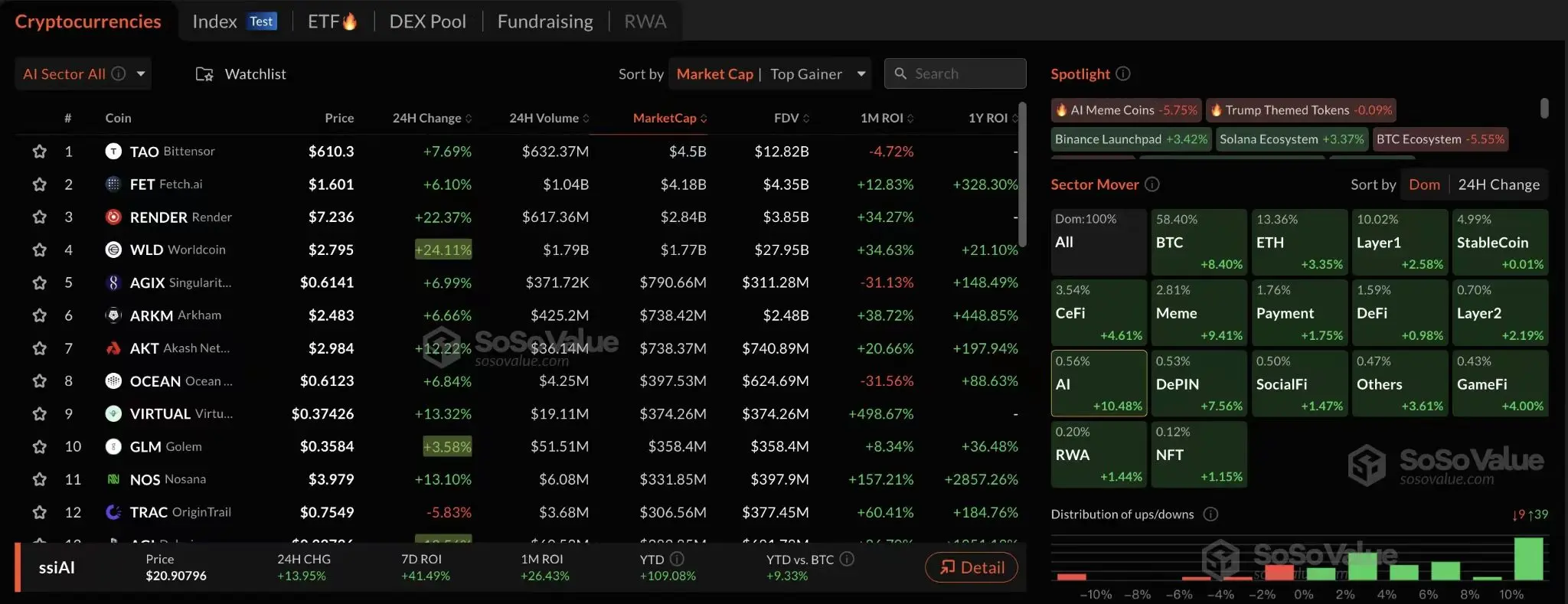Viewport: 1568px width, 604px height.
Task: Click the Watchlist folder-star icon
Action: 204,74
